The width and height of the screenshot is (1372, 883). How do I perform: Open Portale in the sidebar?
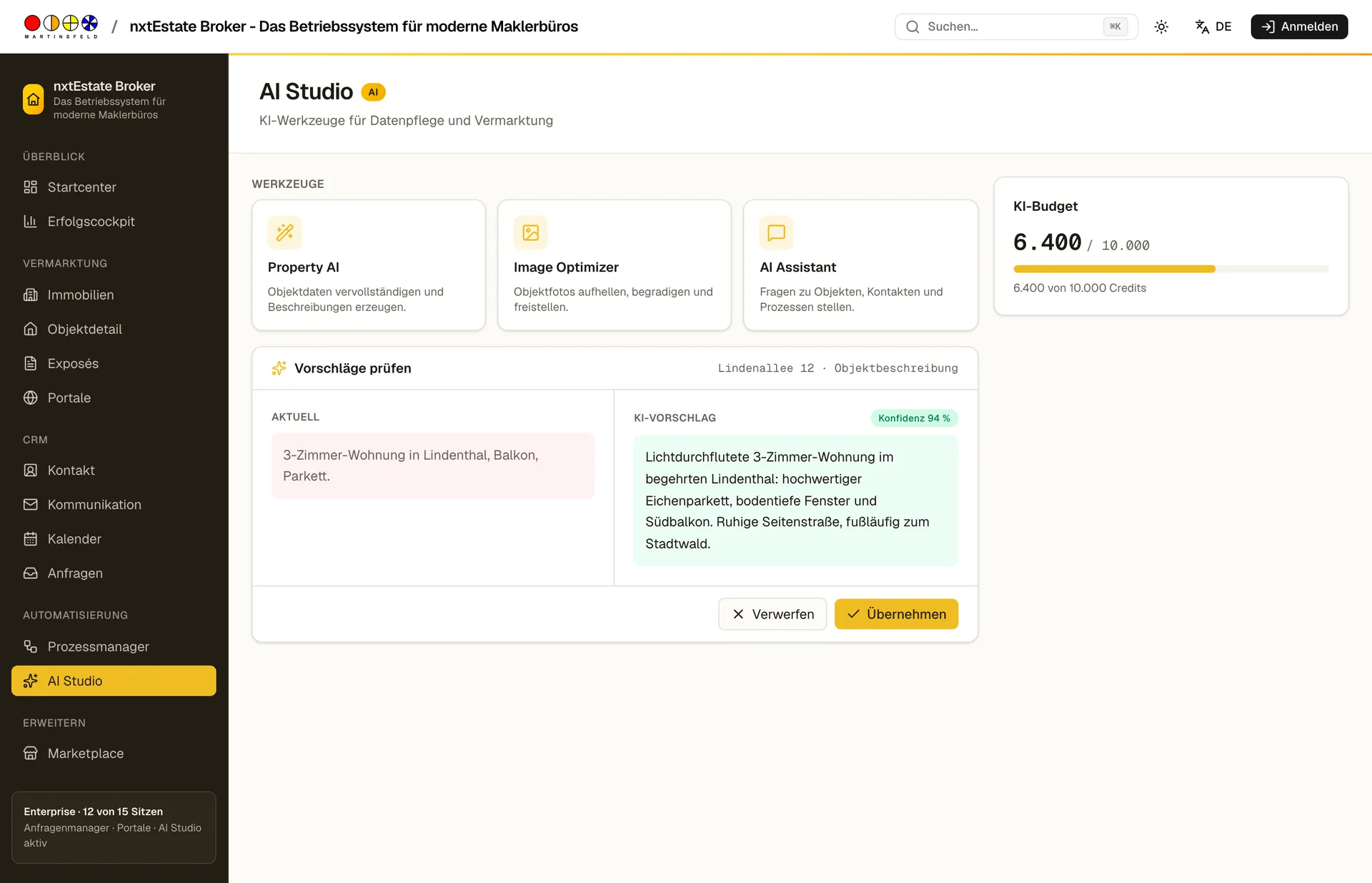point(114,398)
